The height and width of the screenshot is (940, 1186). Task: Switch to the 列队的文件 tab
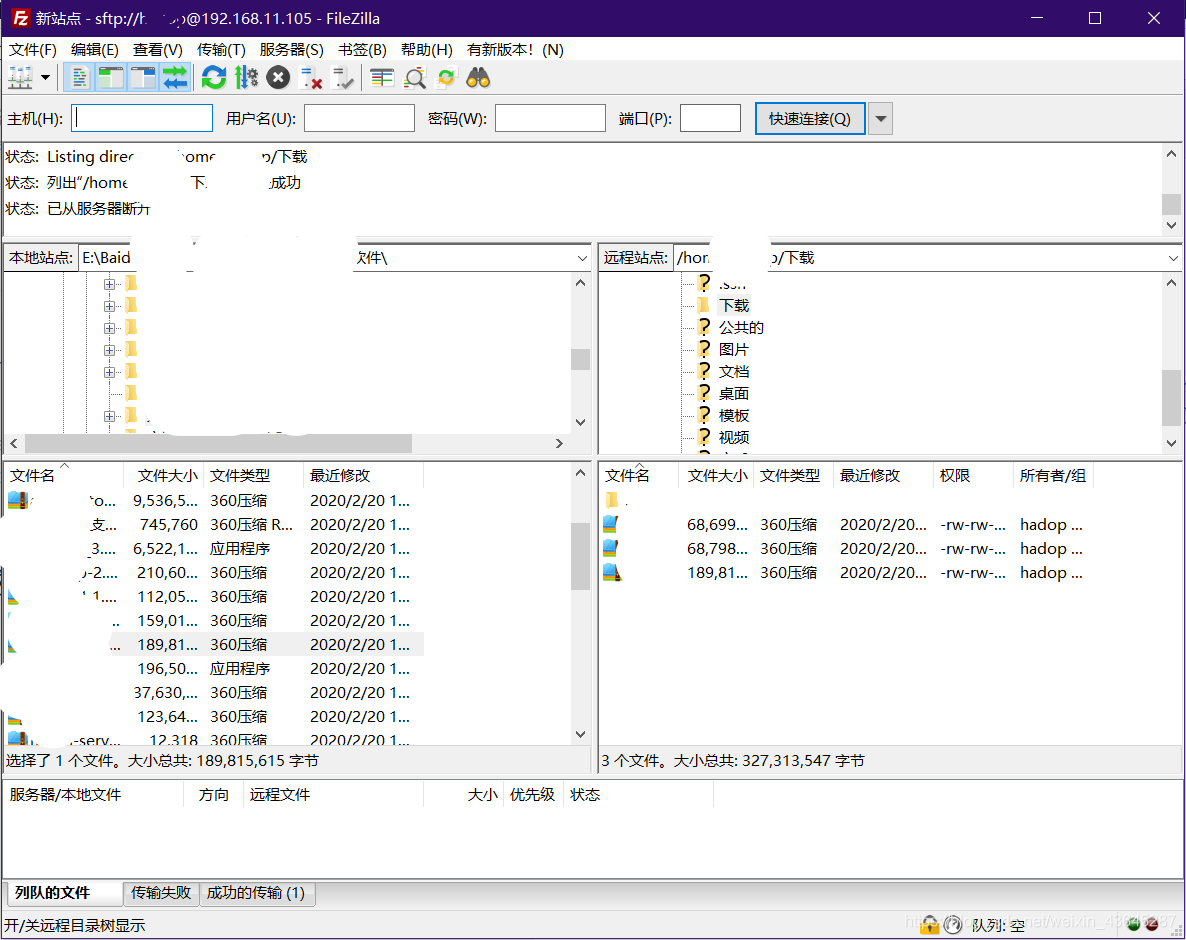click(64, 893)
